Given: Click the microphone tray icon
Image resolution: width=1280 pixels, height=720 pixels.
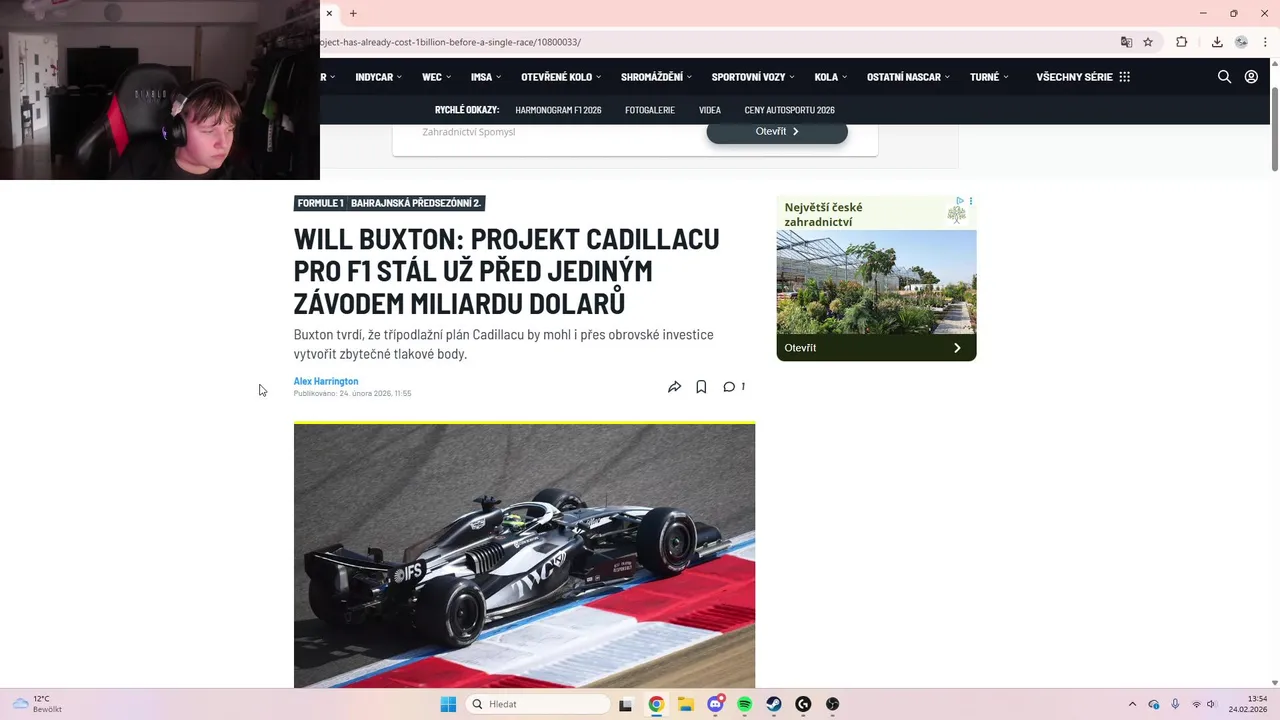Looking at the screenshot, I should (1175, 704).
